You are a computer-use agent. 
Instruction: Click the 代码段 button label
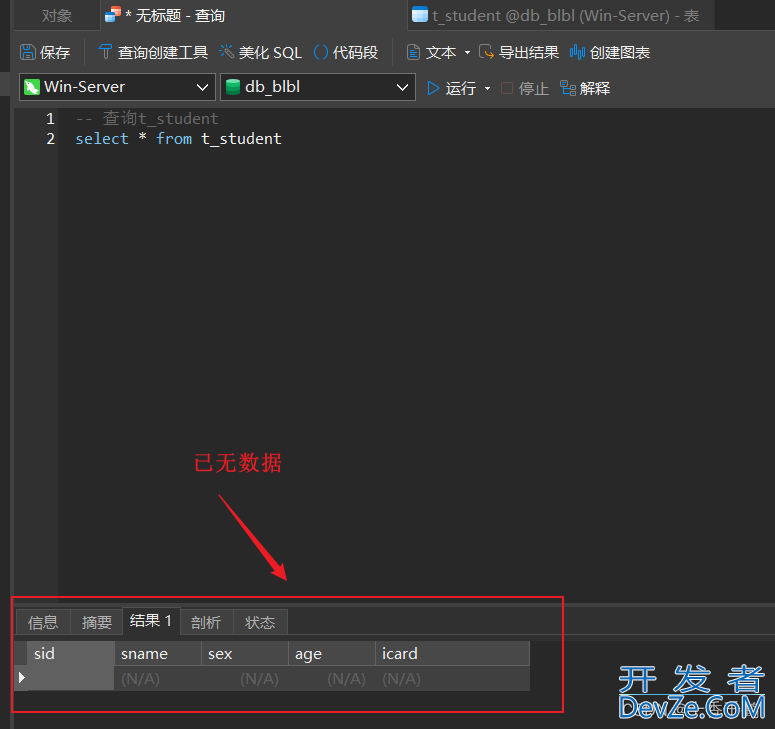pyautogui.click(x=355, y=52)
